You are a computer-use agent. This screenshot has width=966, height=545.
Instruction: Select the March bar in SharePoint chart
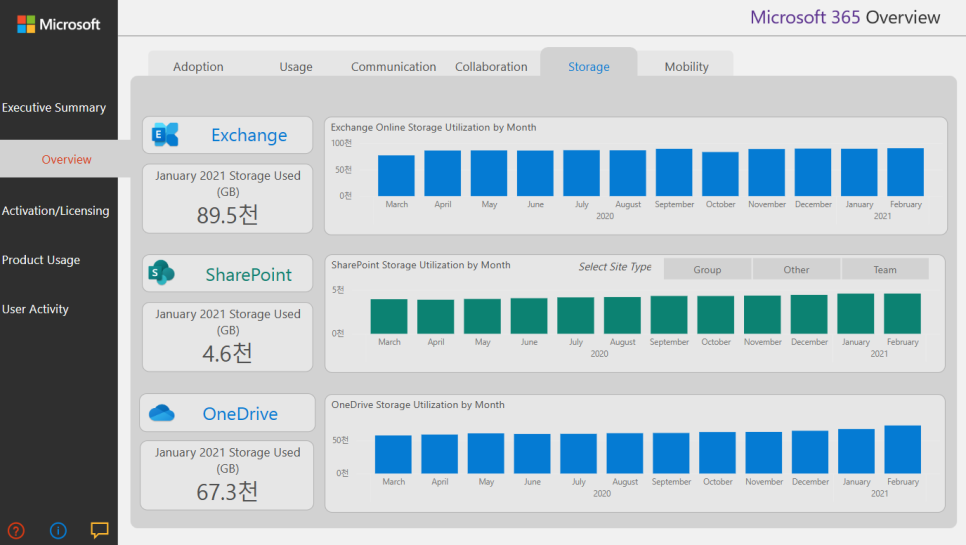[x=389, y=316]
